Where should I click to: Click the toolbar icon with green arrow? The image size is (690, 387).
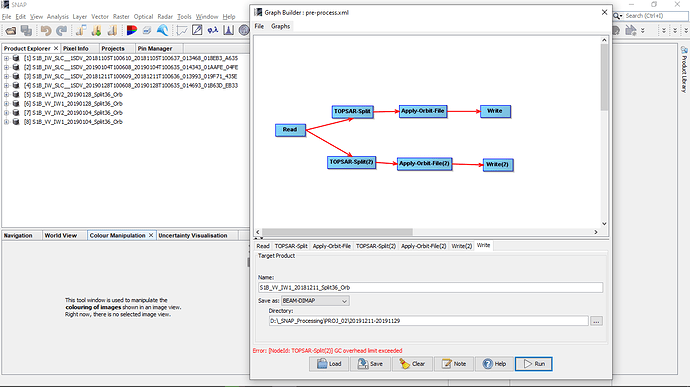[x=96, y=30]
